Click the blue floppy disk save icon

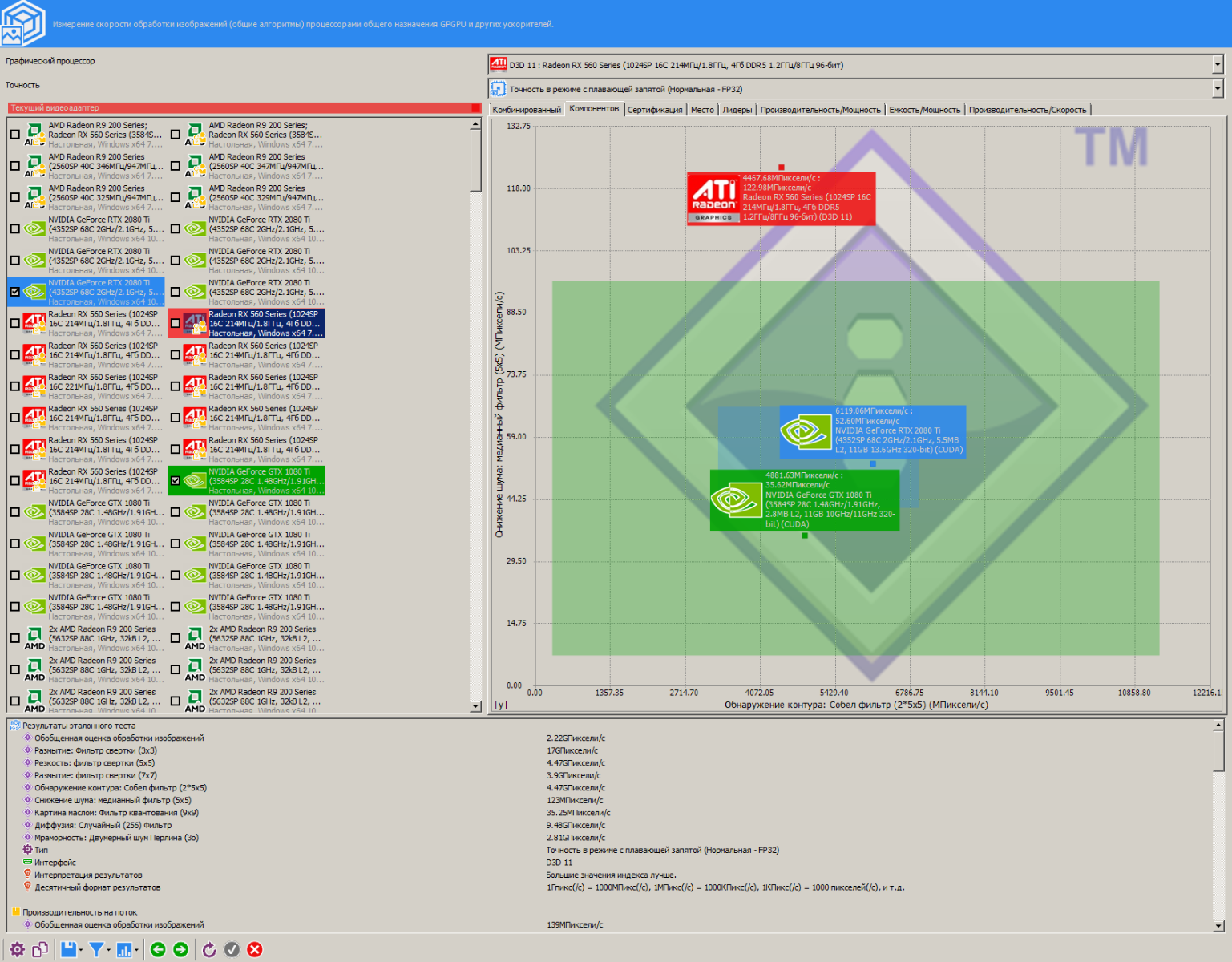click(68, 950)
